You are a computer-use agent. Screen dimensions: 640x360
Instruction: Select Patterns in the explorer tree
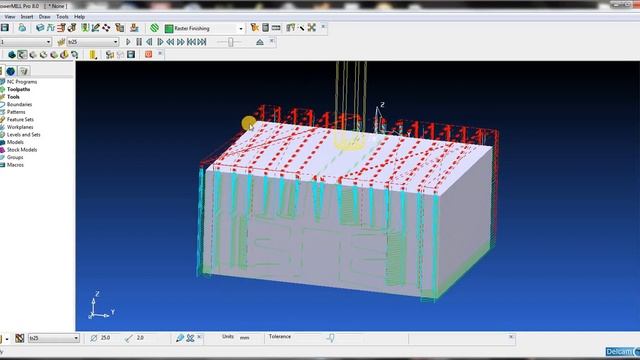click(x=16, y=112)
